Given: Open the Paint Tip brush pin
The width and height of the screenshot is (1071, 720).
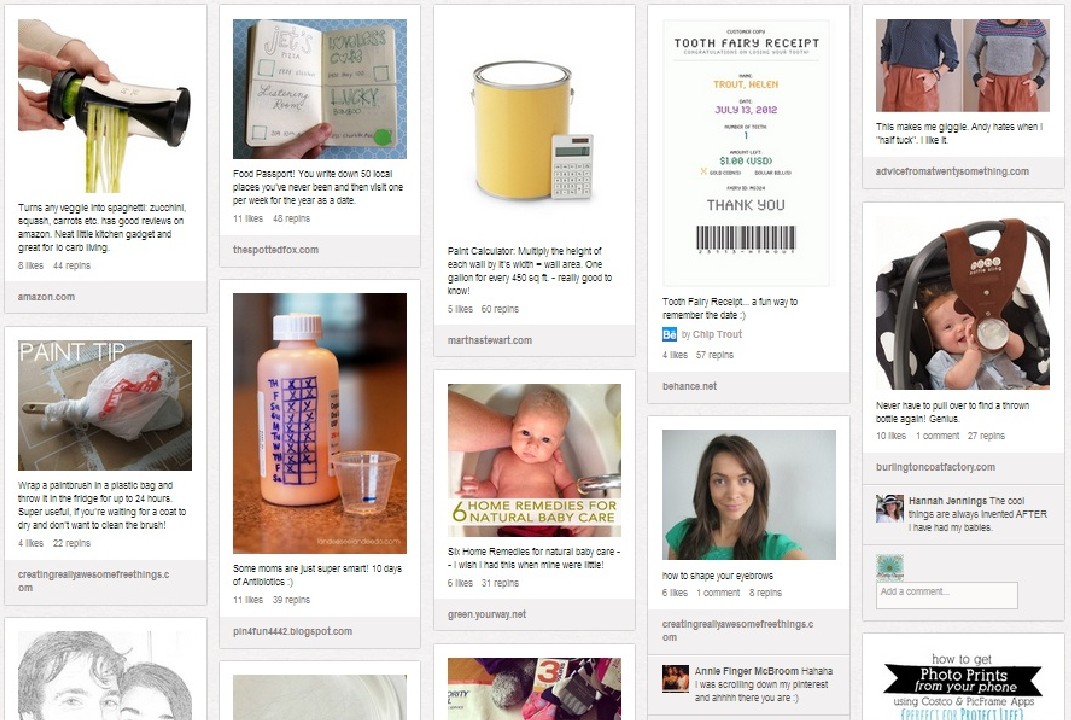Looking at the screenshot, I should click(x=105, y=406).
